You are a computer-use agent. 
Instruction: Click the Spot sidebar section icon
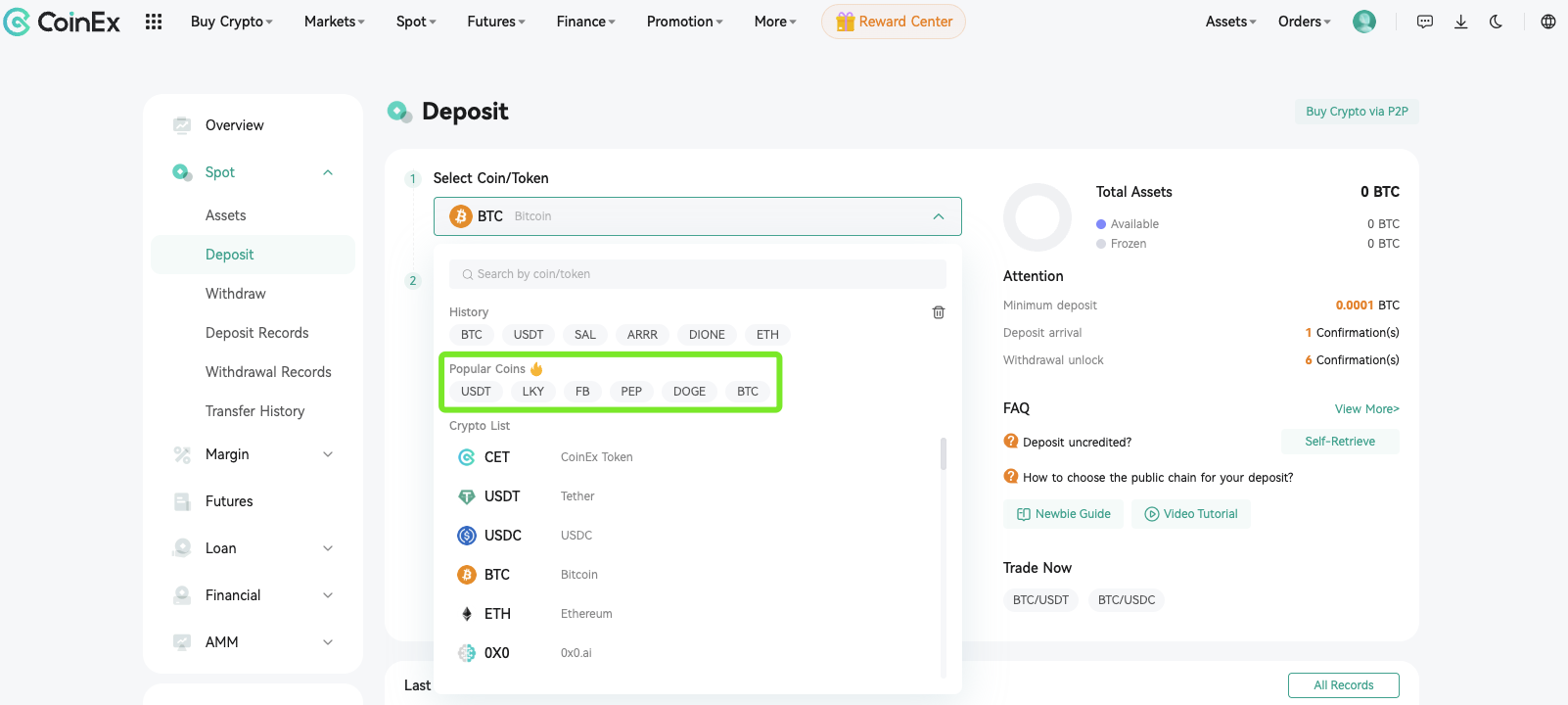(182, 172)
